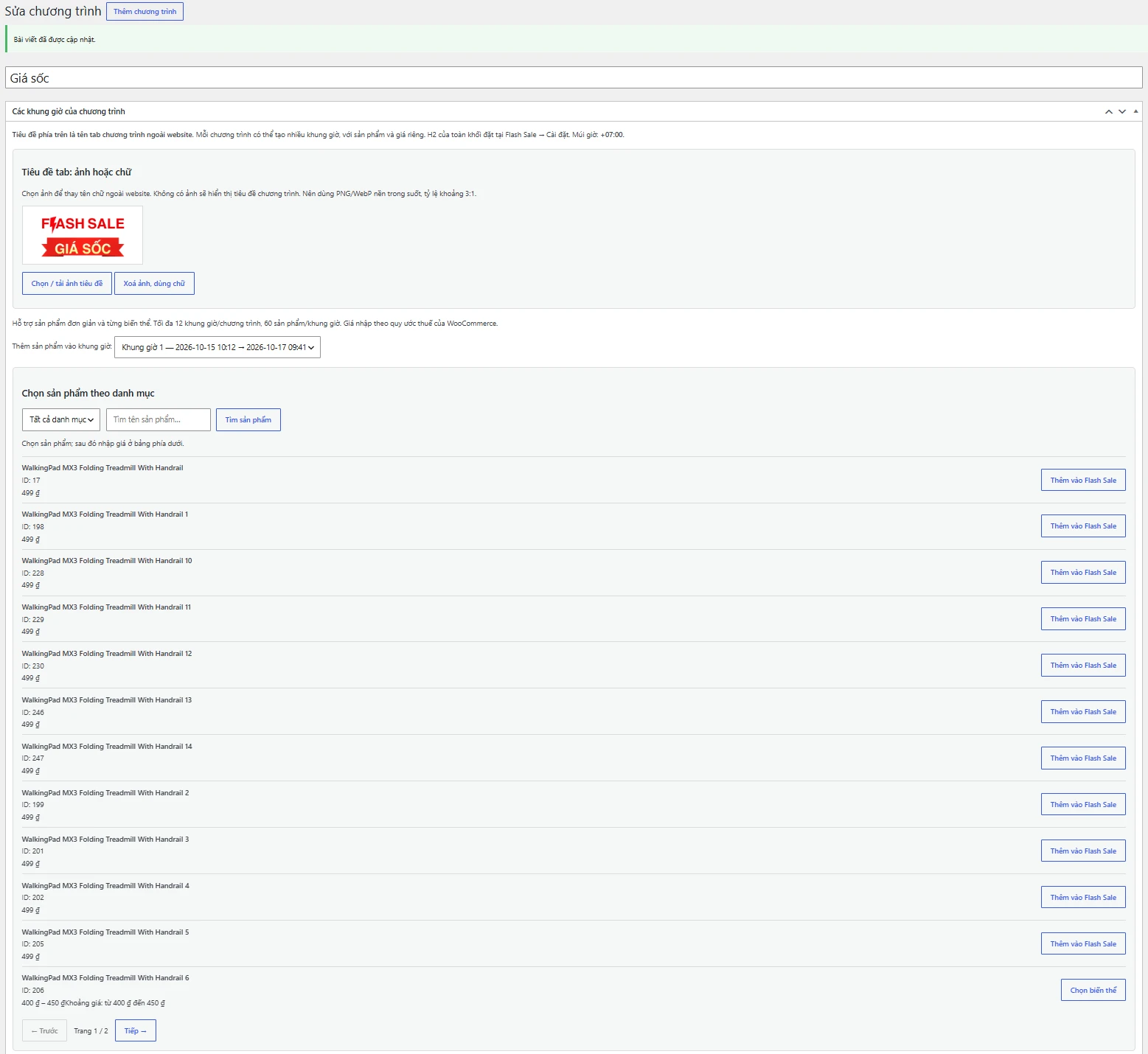Click product name ending 'With Handrail 14'
Image resolution: width=1148 pixels, height=1054 pixels.
tap(107, 747)
